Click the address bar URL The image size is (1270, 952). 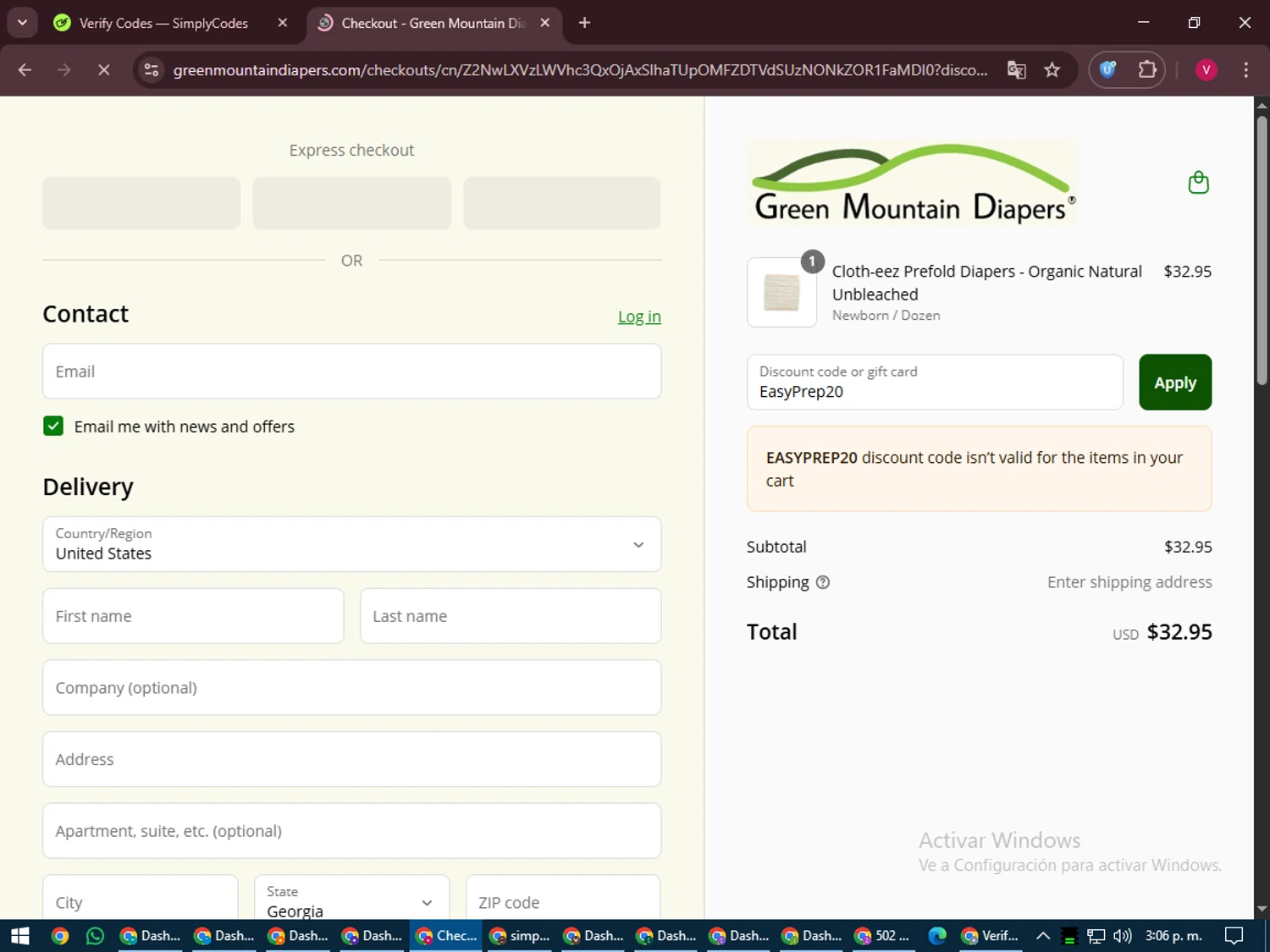[x=580, y=70]
